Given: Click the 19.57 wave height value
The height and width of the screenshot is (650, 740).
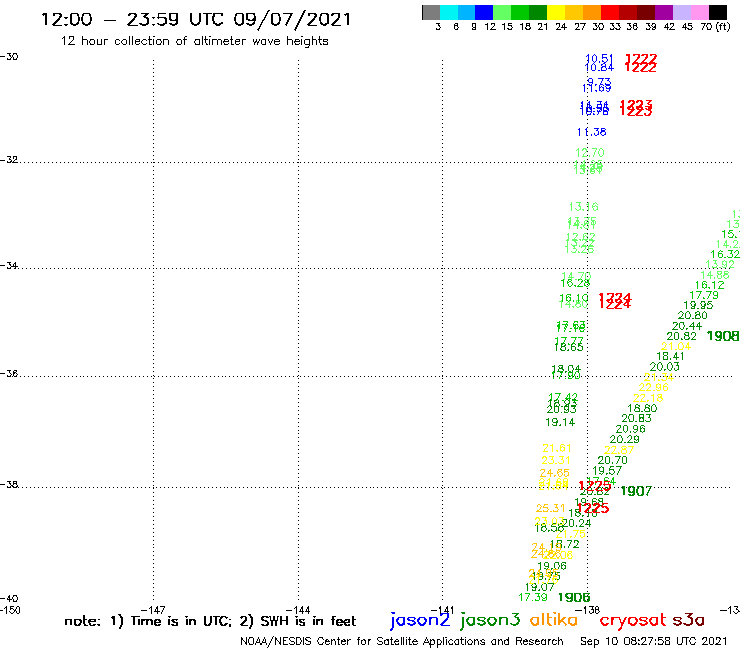Looking at the screenshot, I should click(607, 471).
